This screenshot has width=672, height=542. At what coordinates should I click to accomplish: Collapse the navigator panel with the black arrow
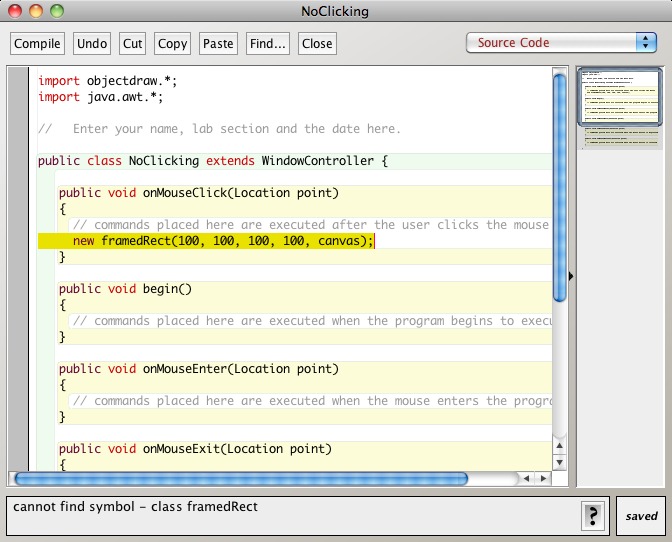coord(571,276)
